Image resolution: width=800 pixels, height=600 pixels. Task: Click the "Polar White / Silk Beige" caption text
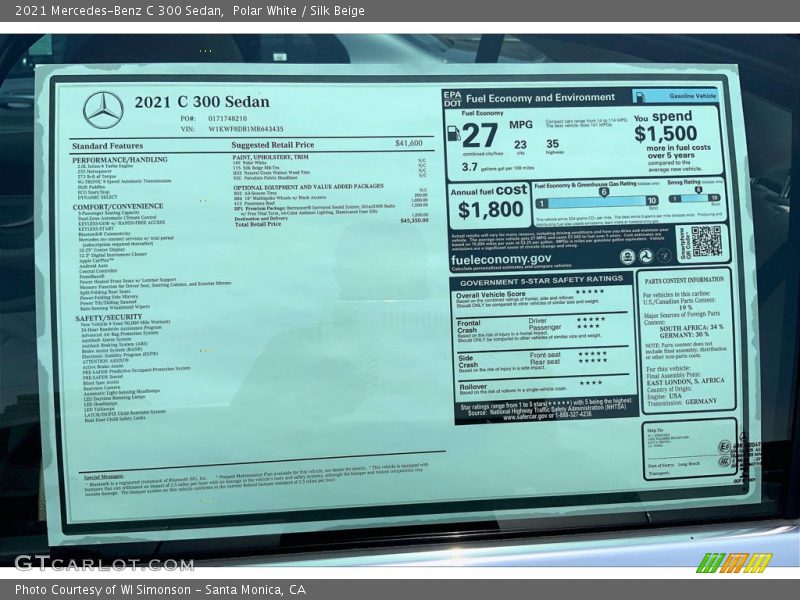[x=298, y=11]
